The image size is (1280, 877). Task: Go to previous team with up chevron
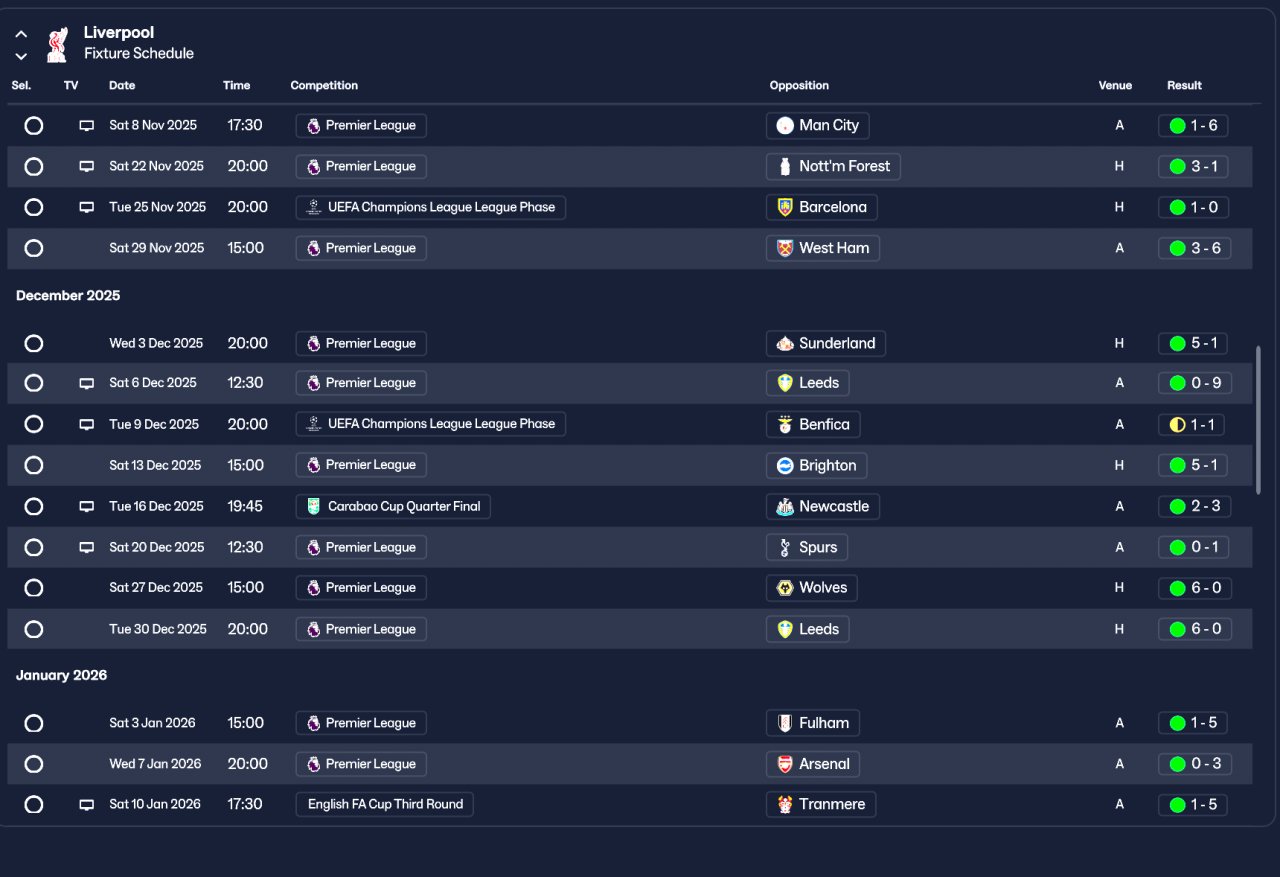[x=21, y=34]
